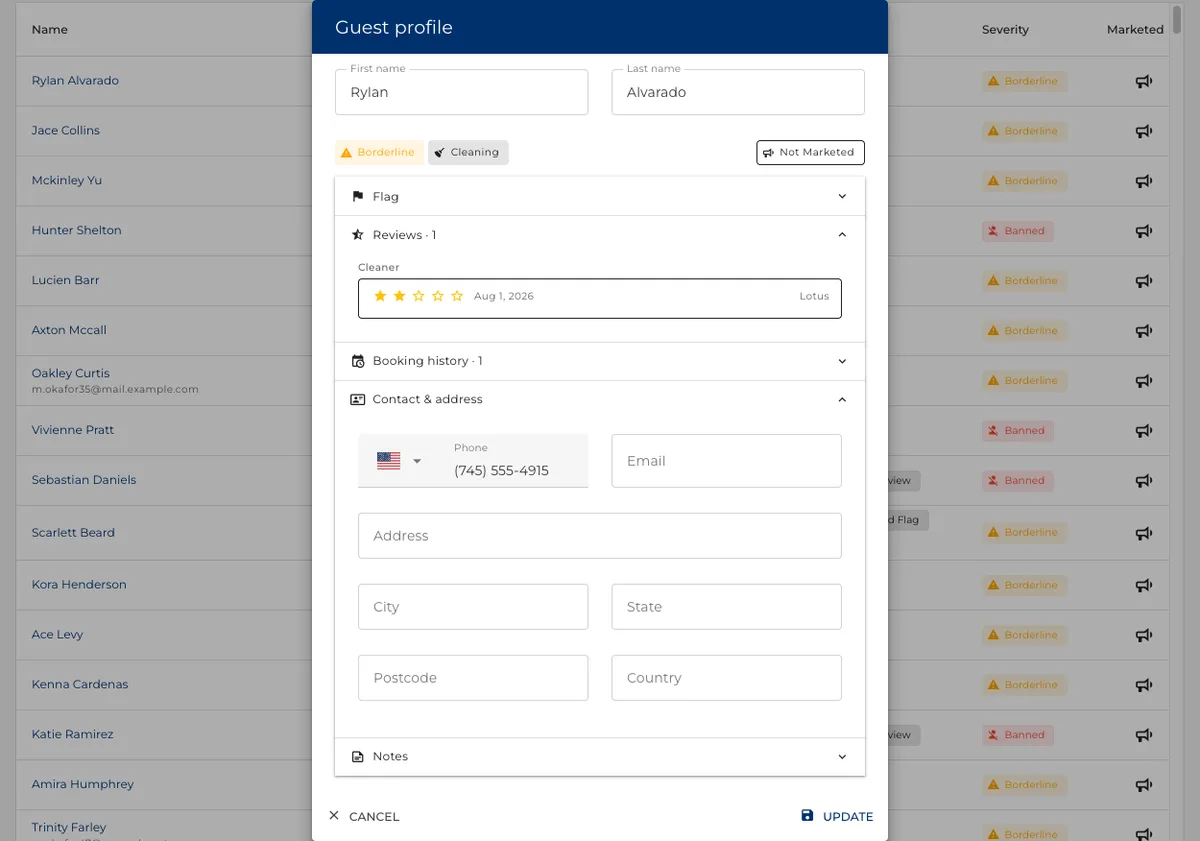1200x841 pixels.
Task: Click megaphone icon in Hunter Shelton row
Action: 1144,231
